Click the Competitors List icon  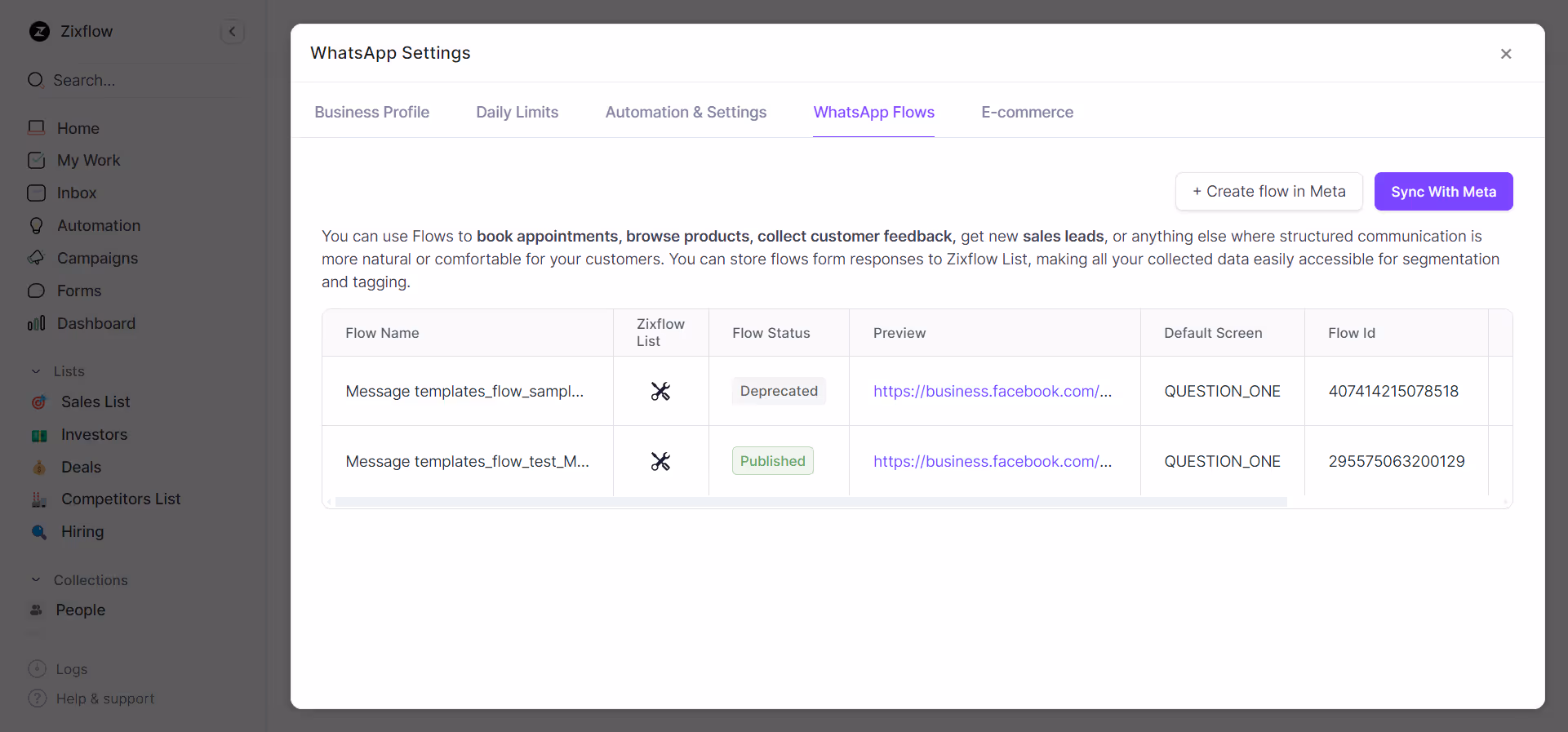tap(39, 499)
